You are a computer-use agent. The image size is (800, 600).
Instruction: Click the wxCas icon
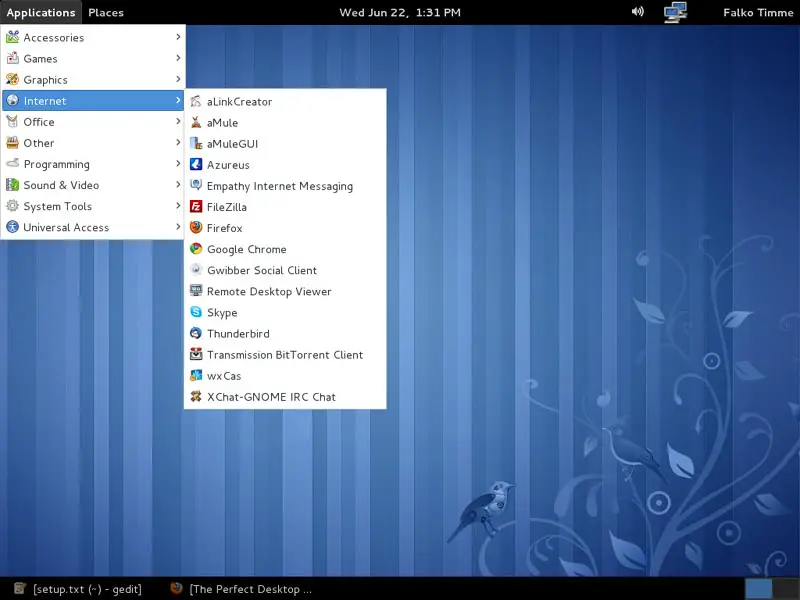[196, 376]
